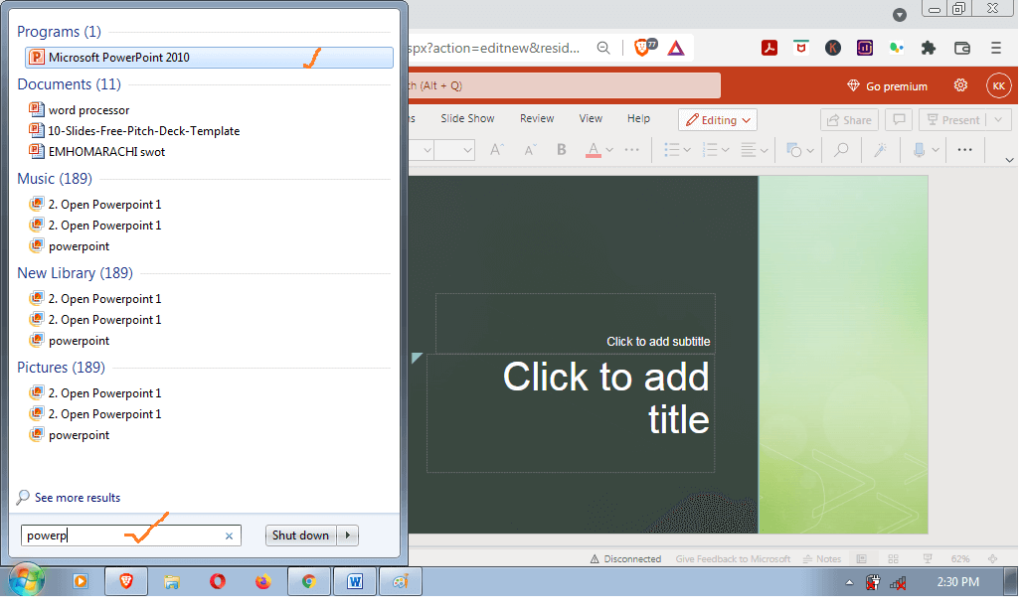Open the Brave Wallet icon
This screenshot has height=612, width=1024.
tap(962, 48)
